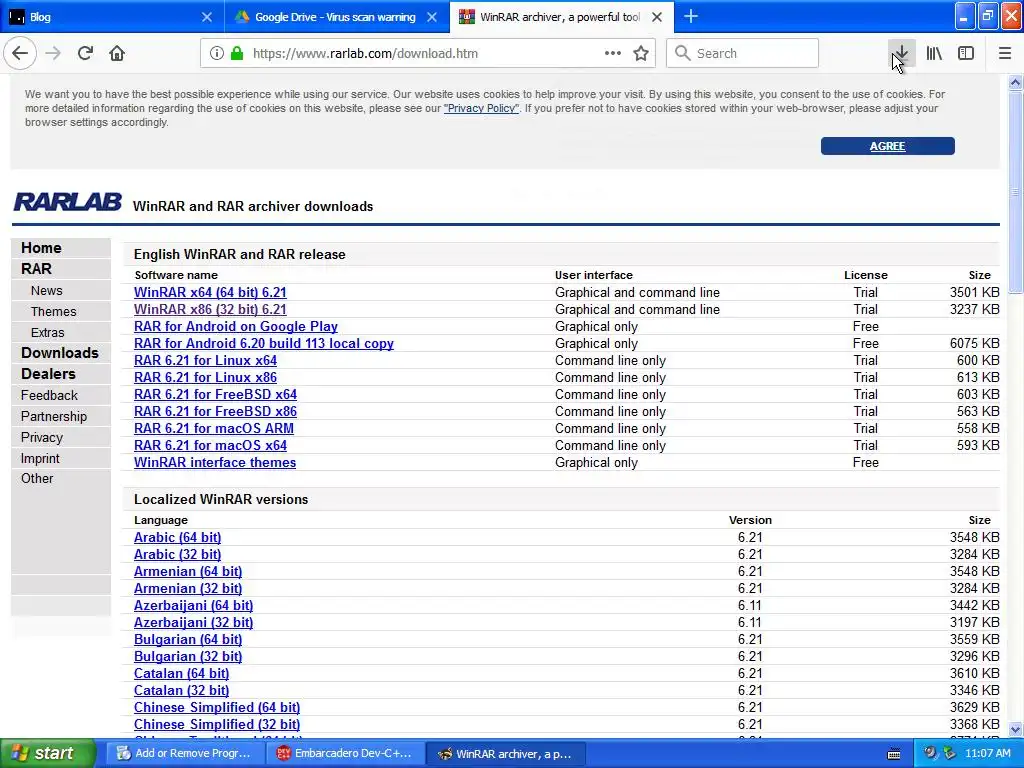The width and height of the screenshot is (1024, 768).
Task: Download RAR 6.21 for macOS ARM
Action: [214, 428]
